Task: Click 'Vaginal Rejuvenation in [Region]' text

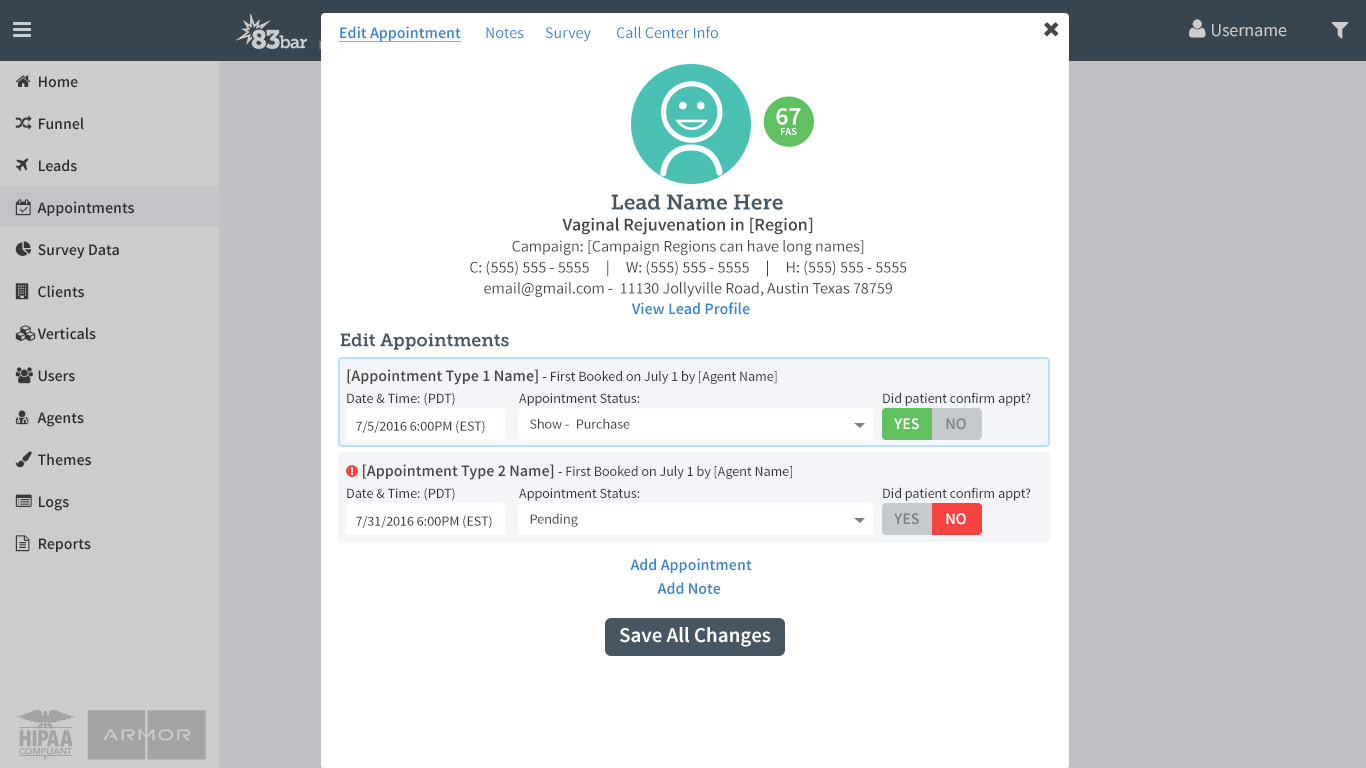Action: 688,225
